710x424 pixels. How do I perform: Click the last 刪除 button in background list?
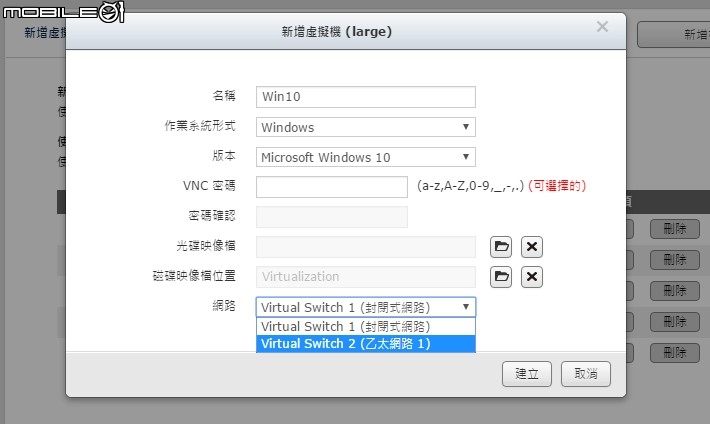pyautogui.click(x=675, y=352)
